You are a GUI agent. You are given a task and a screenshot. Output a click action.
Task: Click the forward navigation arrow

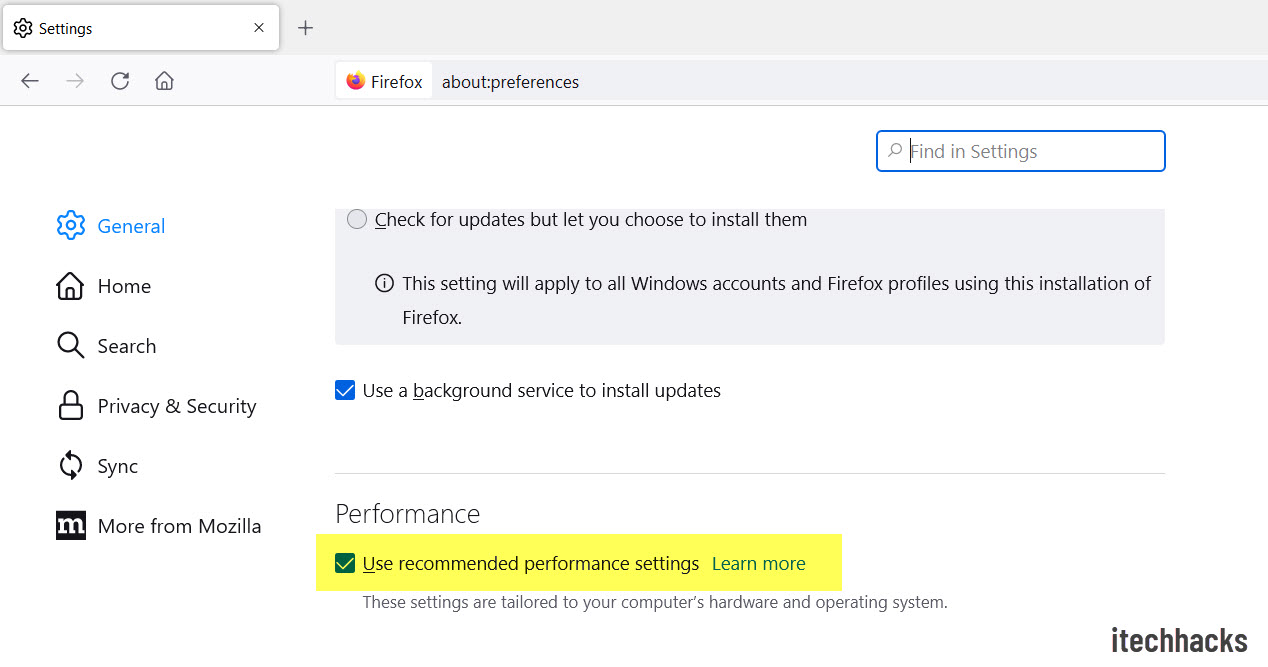pyautogui.click(x=75, y=81)
